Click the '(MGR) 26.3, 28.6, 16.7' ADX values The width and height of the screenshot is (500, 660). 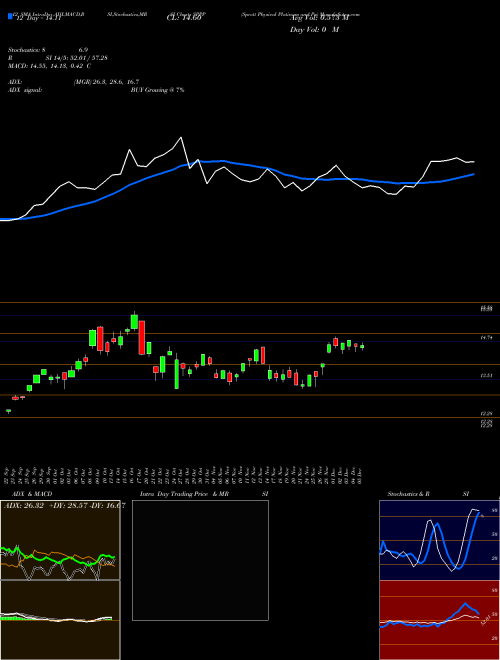click(106, 82)
